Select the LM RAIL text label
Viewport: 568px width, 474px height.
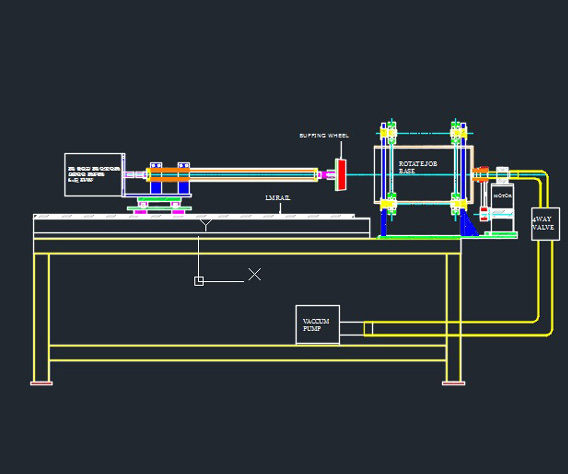277,198
